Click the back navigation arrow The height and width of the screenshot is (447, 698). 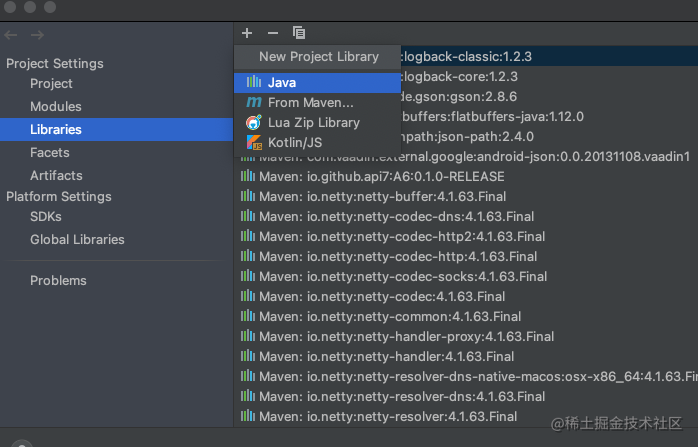[11, 36]
